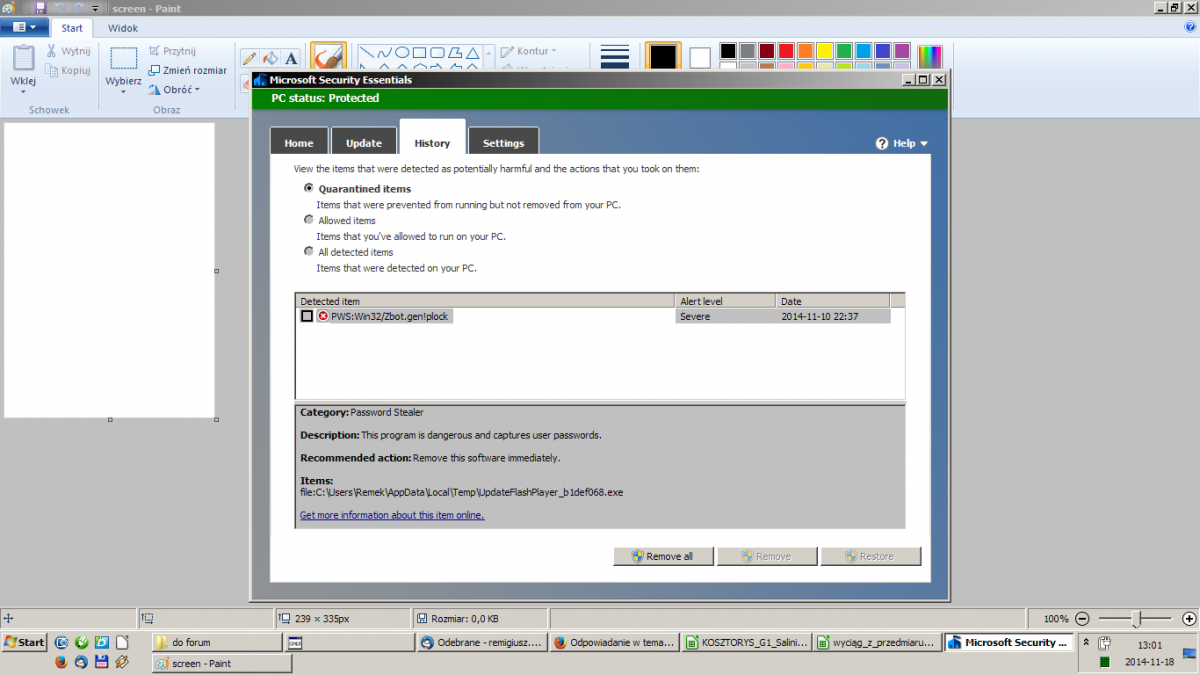Click the zoom in plus icon
The width and height of the screenshot is (1200, 675).
pyautogui.click(x=1187, y=619)
